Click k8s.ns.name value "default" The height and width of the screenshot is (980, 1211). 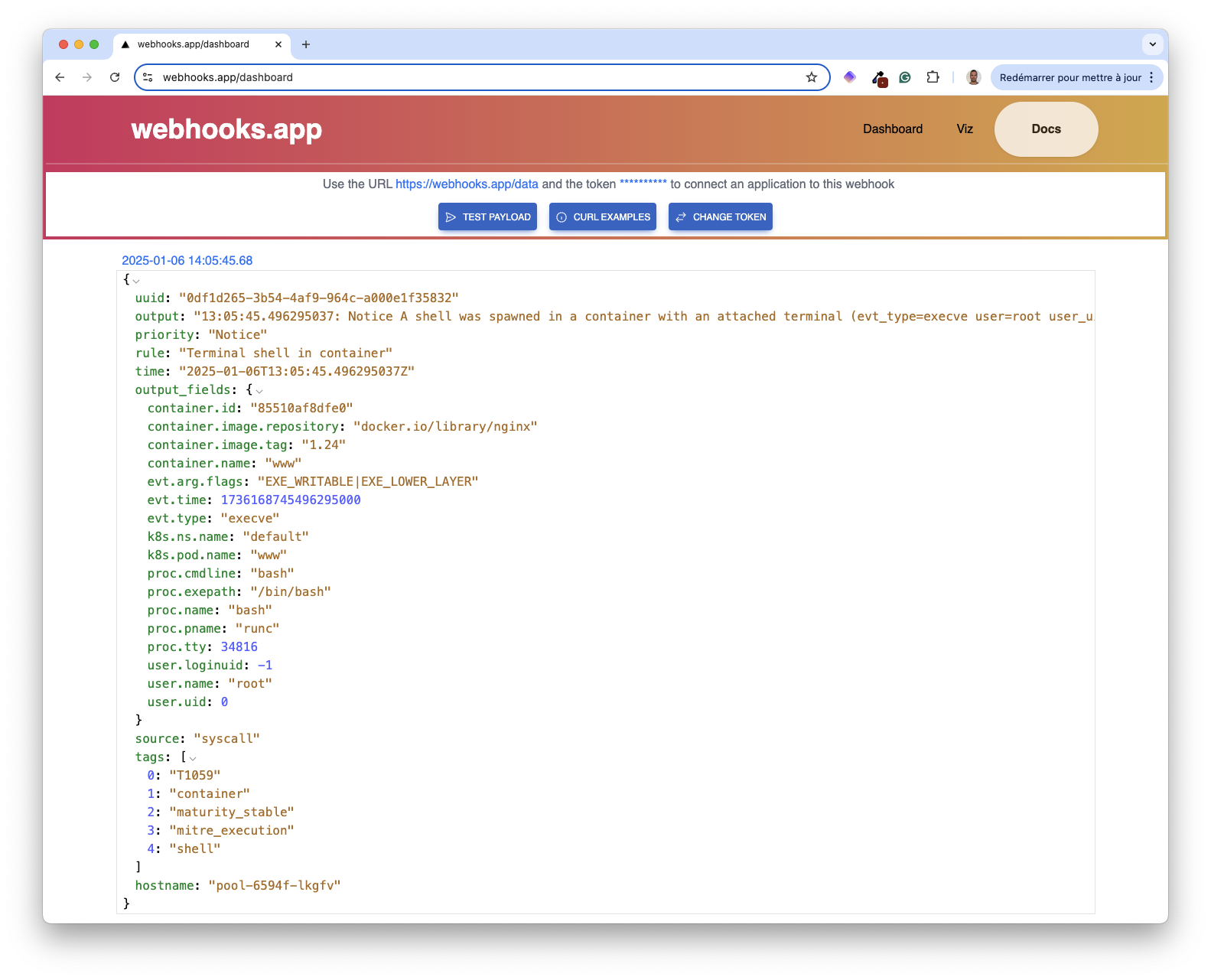(x=275, y=536)
